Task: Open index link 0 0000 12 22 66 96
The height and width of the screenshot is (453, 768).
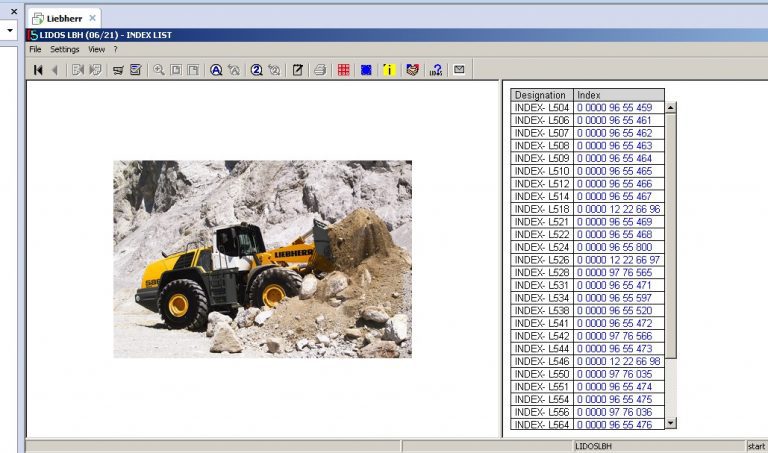Action: click(618, 209)
